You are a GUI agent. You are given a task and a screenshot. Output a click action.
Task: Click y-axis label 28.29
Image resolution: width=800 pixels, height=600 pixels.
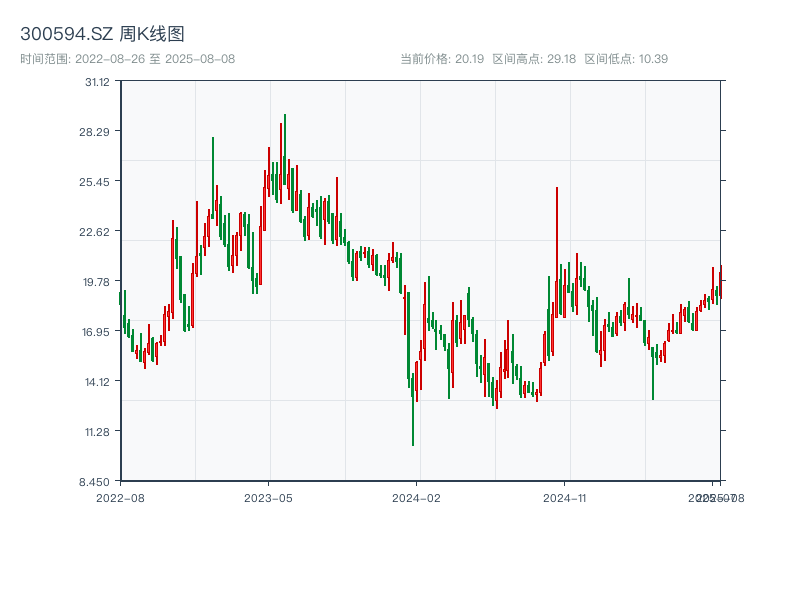pyautogui.click(x=94, y=132)
